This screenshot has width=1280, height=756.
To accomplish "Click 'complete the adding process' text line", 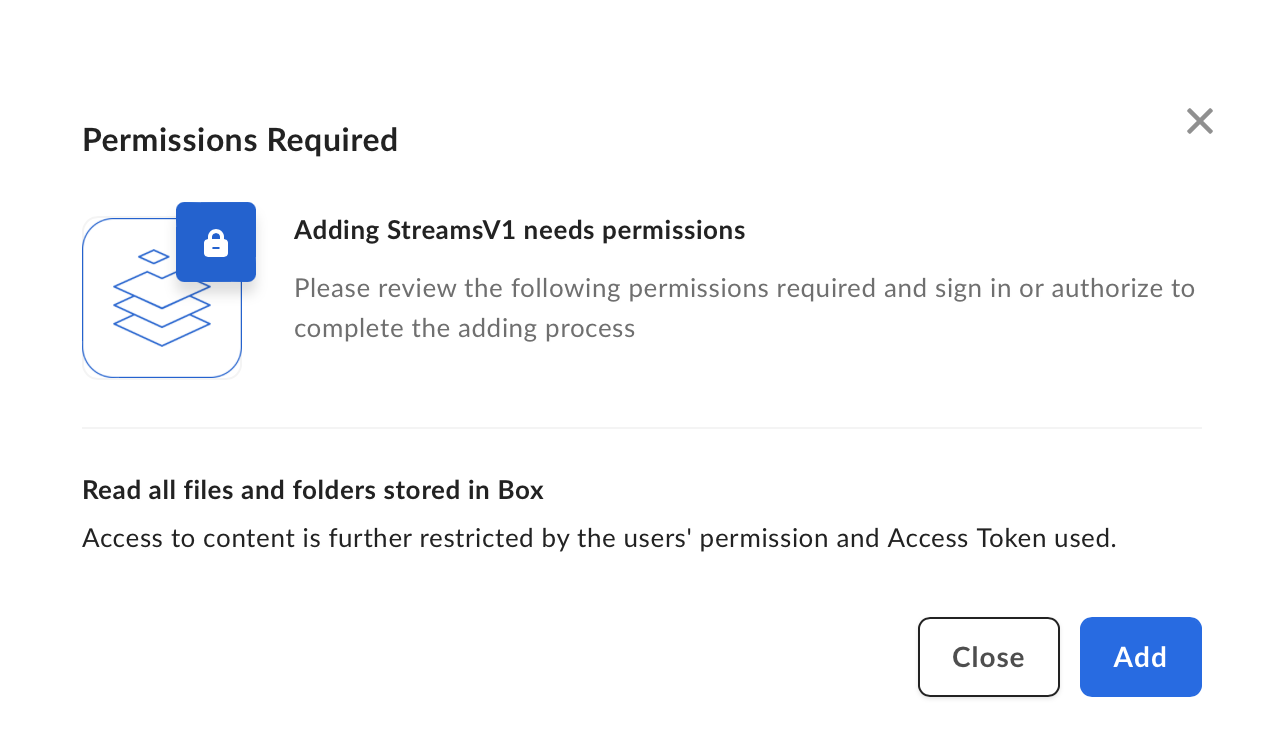I will (x=465, y=328).
